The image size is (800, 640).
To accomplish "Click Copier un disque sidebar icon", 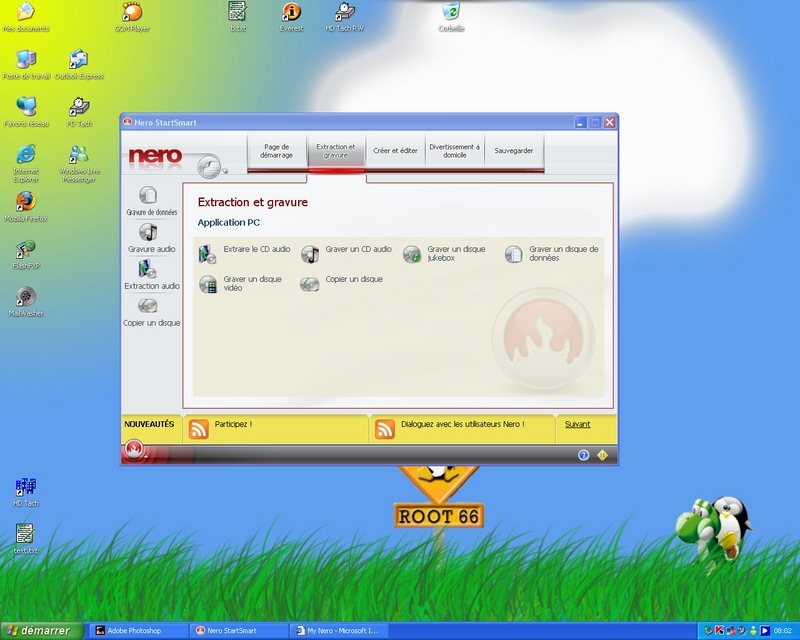I will click(148, 306).
